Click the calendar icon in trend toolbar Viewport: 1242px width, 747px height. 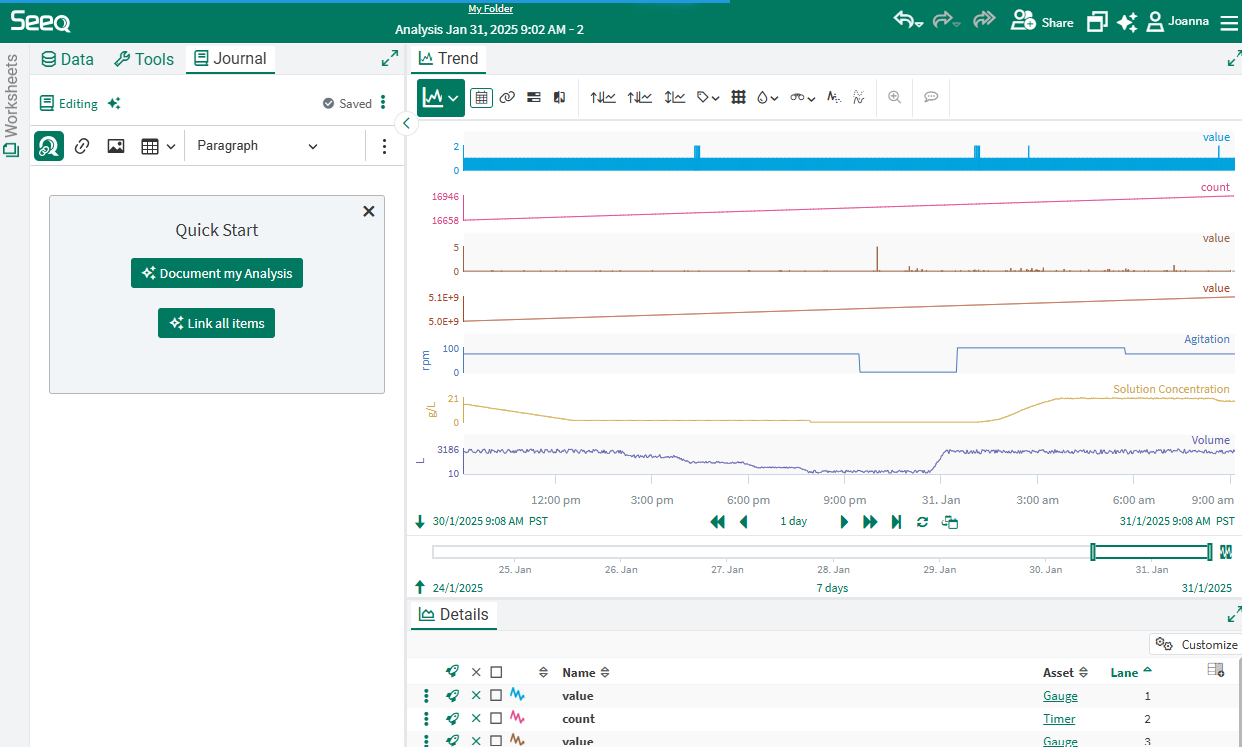[x=481, y=98]
